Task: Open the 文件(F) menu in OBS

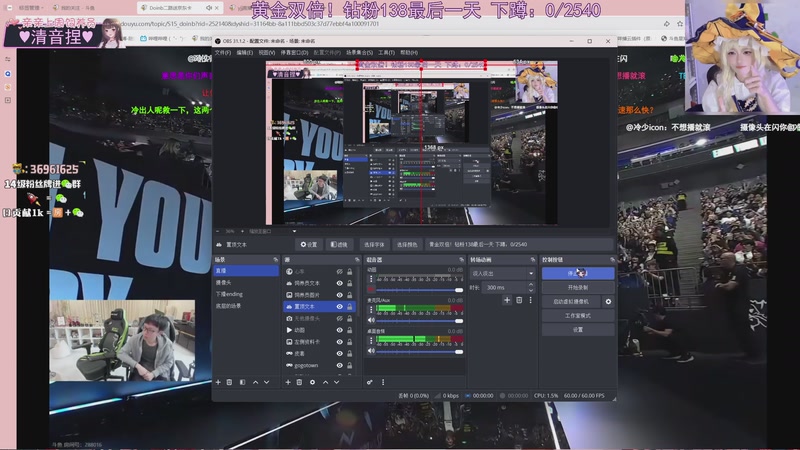Action: pos(222,53)
